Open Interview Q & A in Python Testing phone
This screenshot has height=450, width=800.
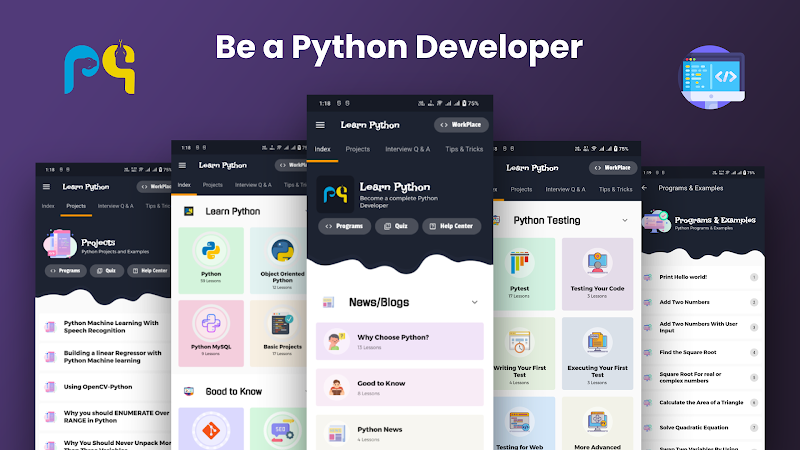point(565,189)
